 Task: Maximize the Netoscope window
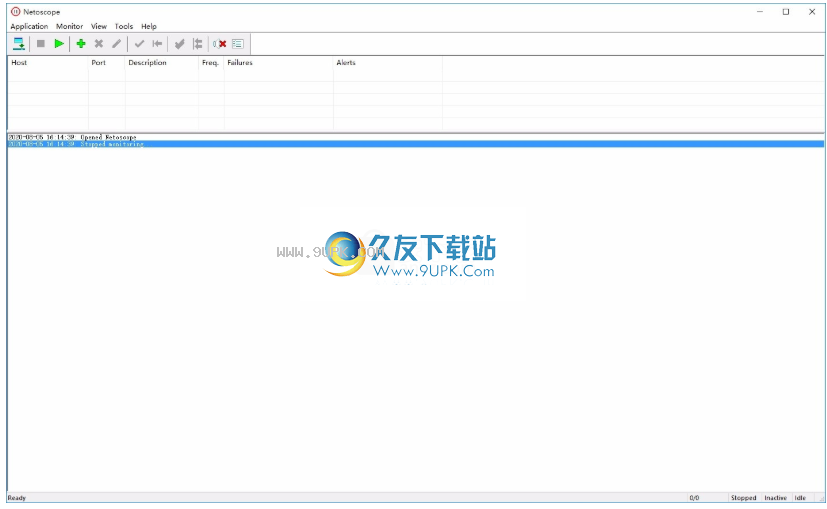(x=786, y=12)
